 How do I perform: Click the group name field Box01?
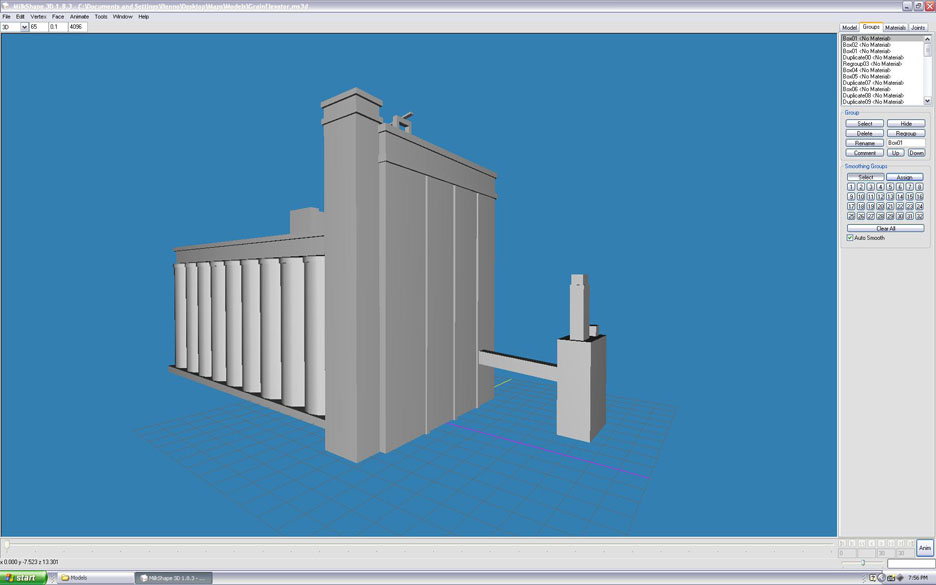[906, 143]
